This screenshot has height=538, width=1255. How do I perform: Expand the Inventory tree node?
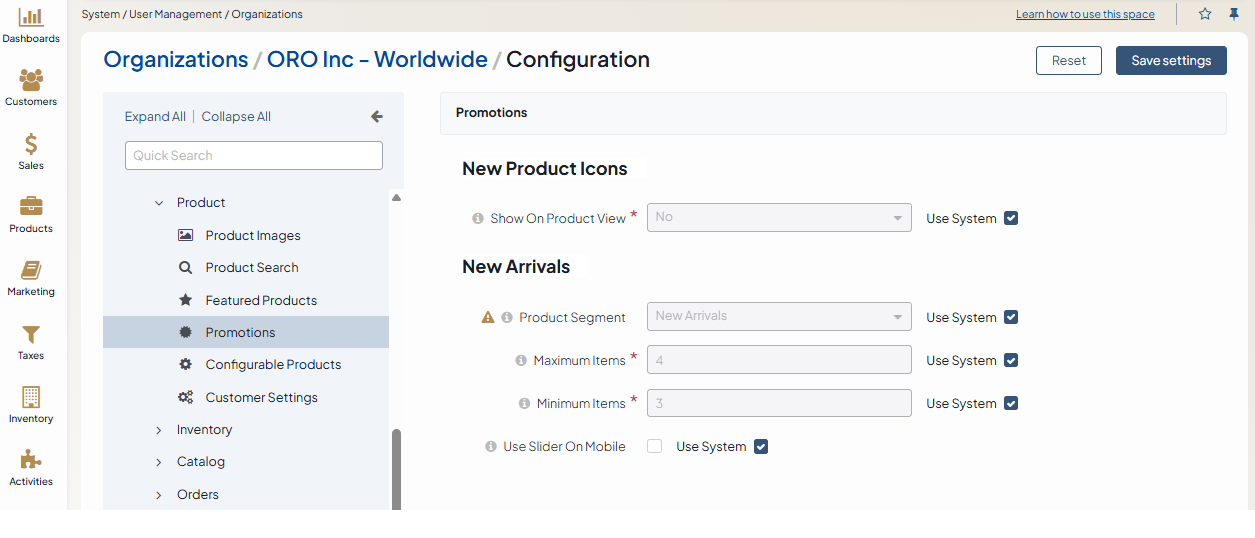tap(159, 430)
